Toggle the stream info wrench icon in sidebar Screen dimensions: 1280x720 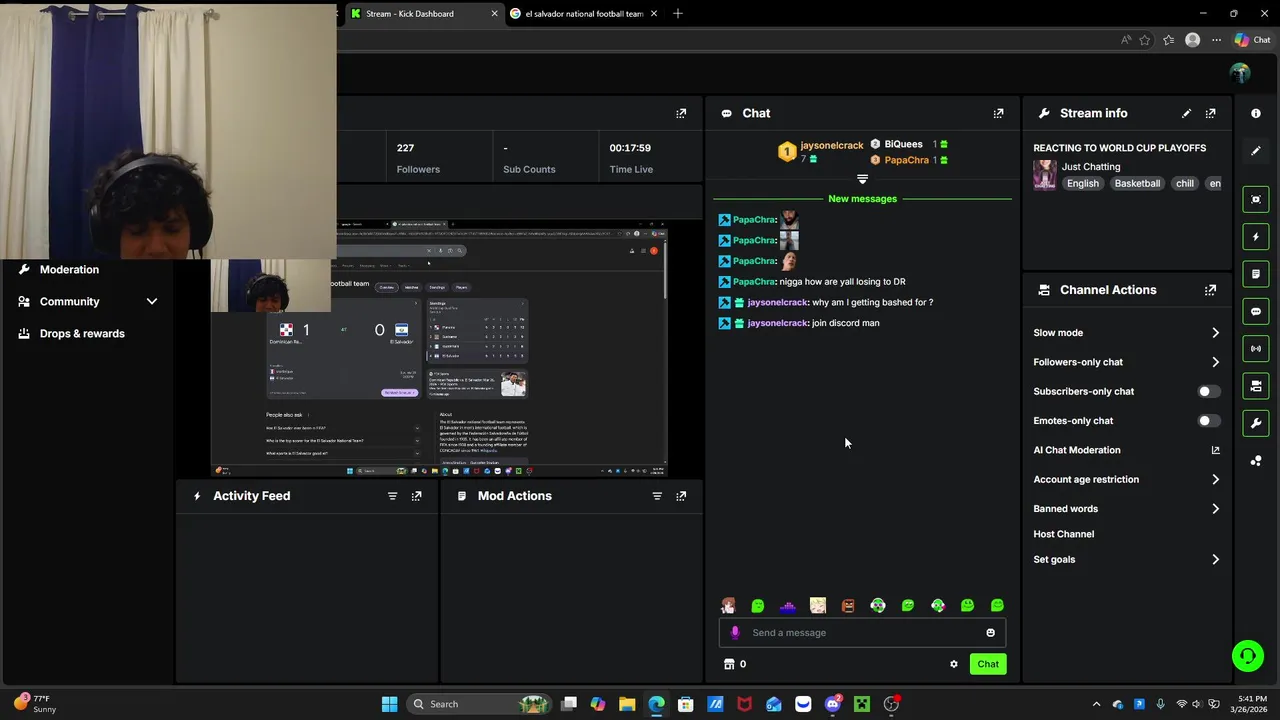(1256, 423)
